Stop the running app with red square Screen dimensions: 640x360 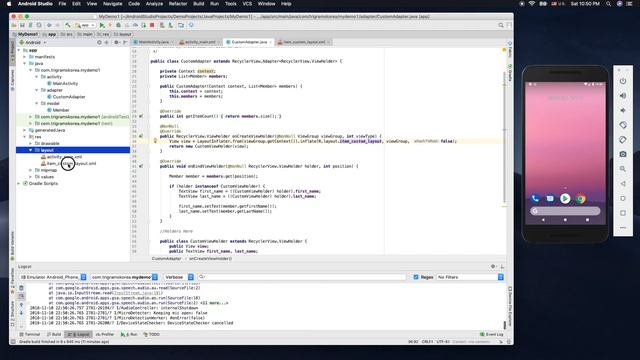coord(152,25)
